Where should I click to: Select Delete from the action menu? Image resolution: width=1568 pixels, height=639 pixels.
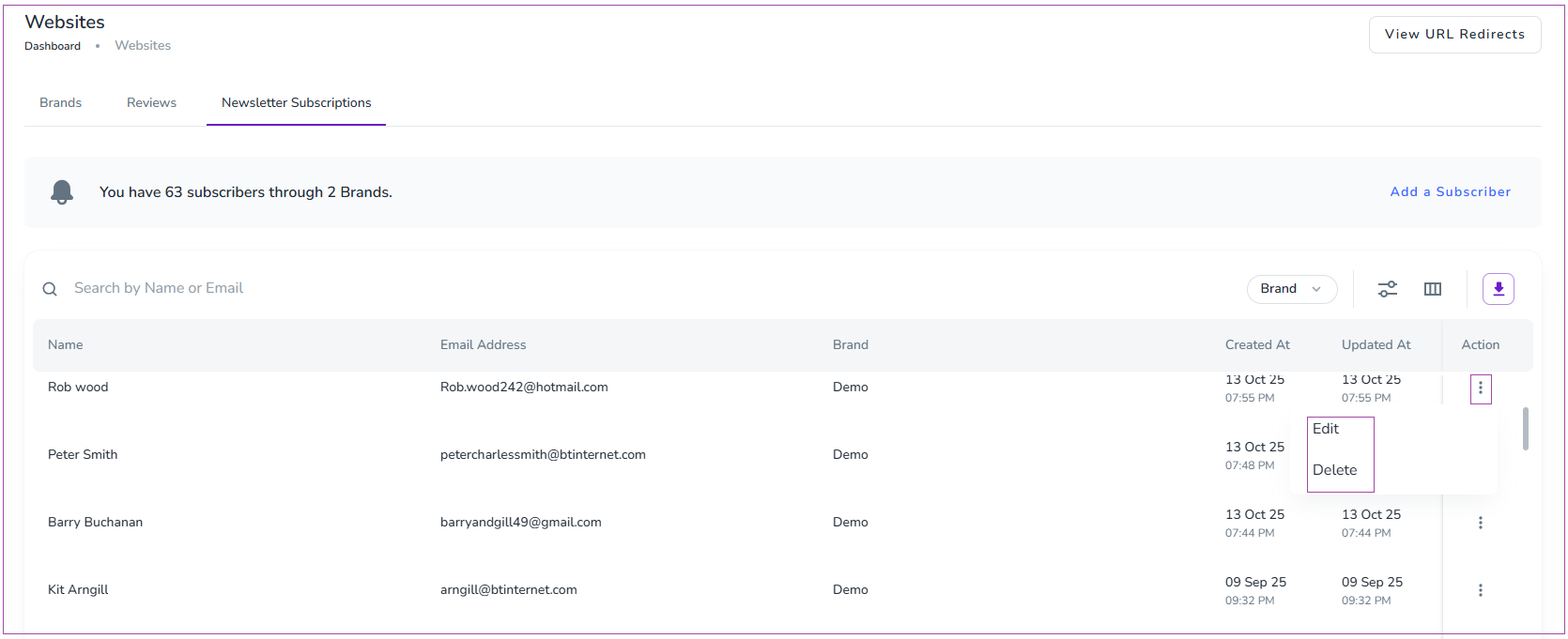point(1334,470)
